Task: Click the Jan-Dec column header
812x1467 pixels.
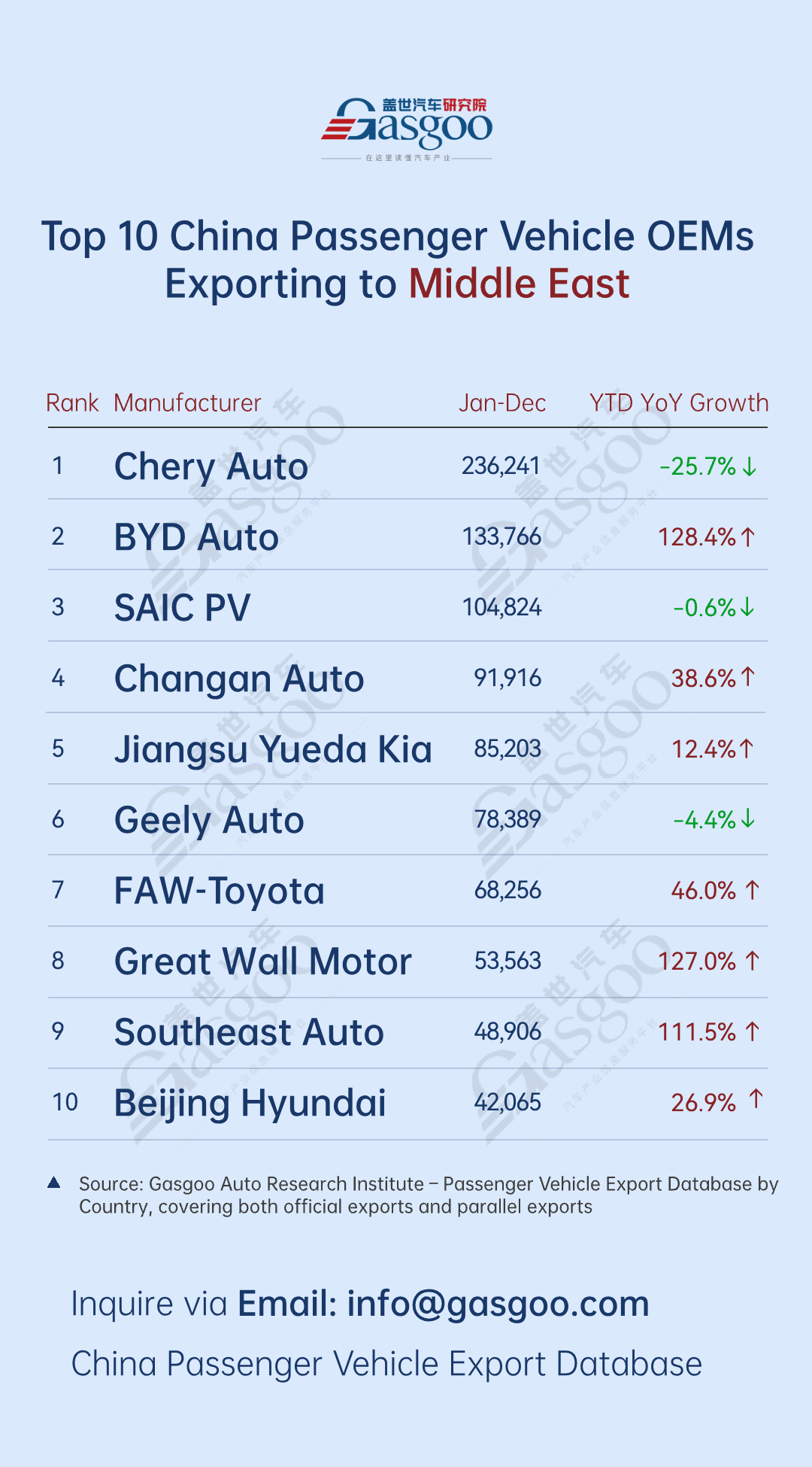Action: (x=502, y=403)
